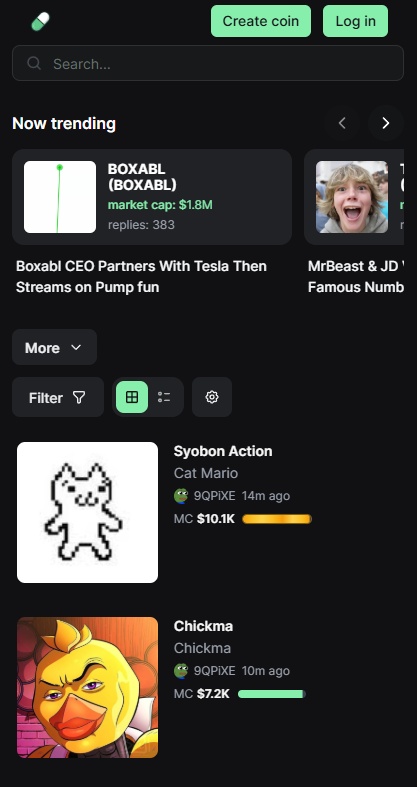This screenshot has height=787, width=417.
Task: Open display settings gear icon
Action: point(212,397)
